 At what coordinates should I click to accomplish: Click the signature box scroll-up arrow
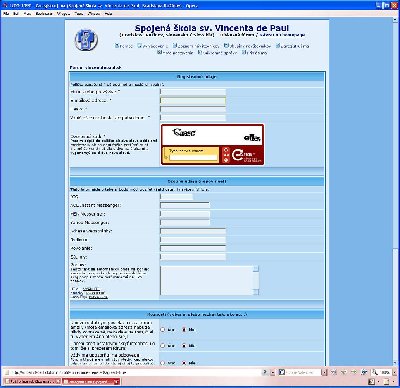[x=256, y=268]
